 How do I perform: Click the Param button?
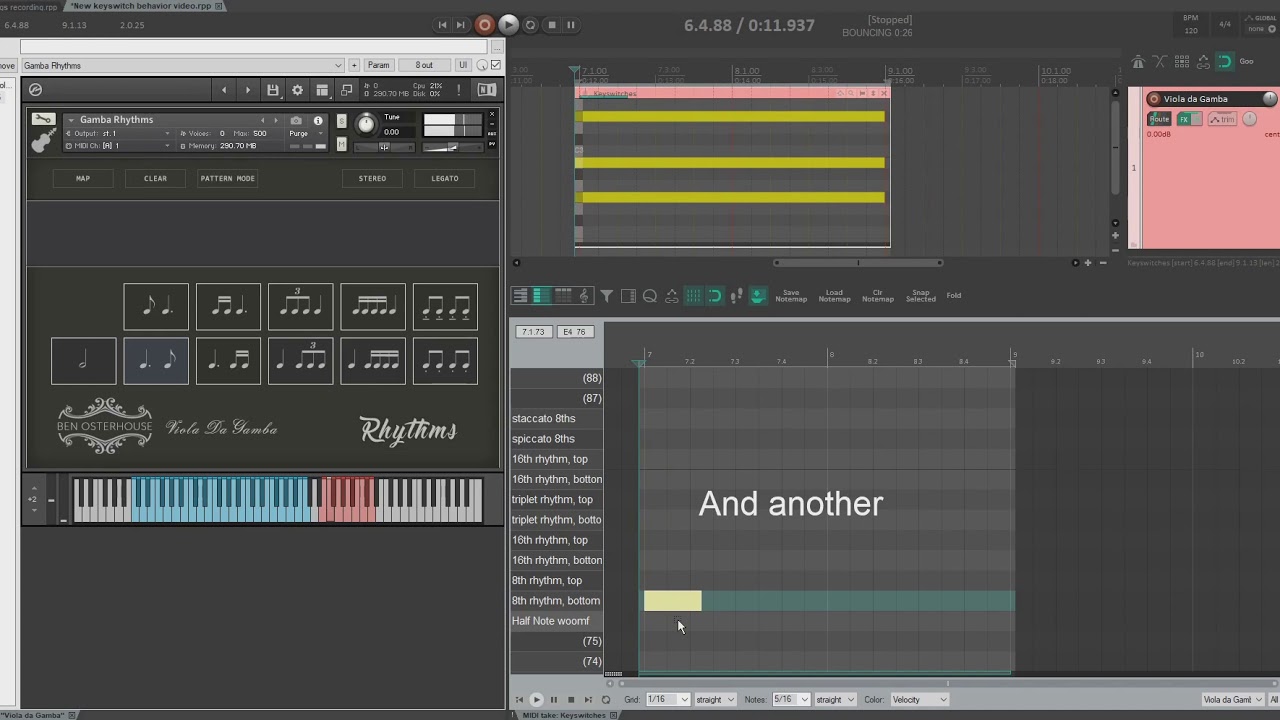[379, 65]
